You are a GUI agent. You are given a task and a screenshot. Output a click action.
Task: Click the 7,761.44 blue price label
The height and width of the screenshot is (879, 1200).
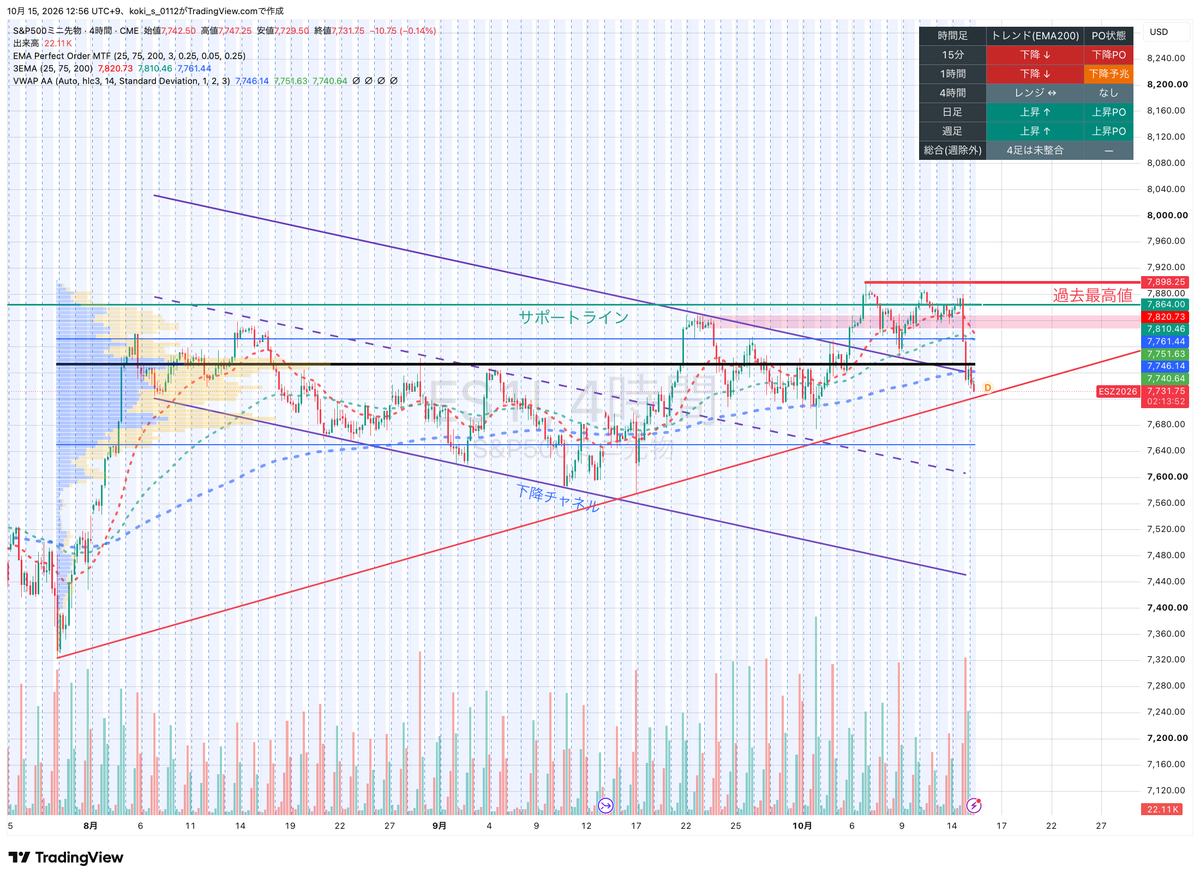tap(1166, 341)
